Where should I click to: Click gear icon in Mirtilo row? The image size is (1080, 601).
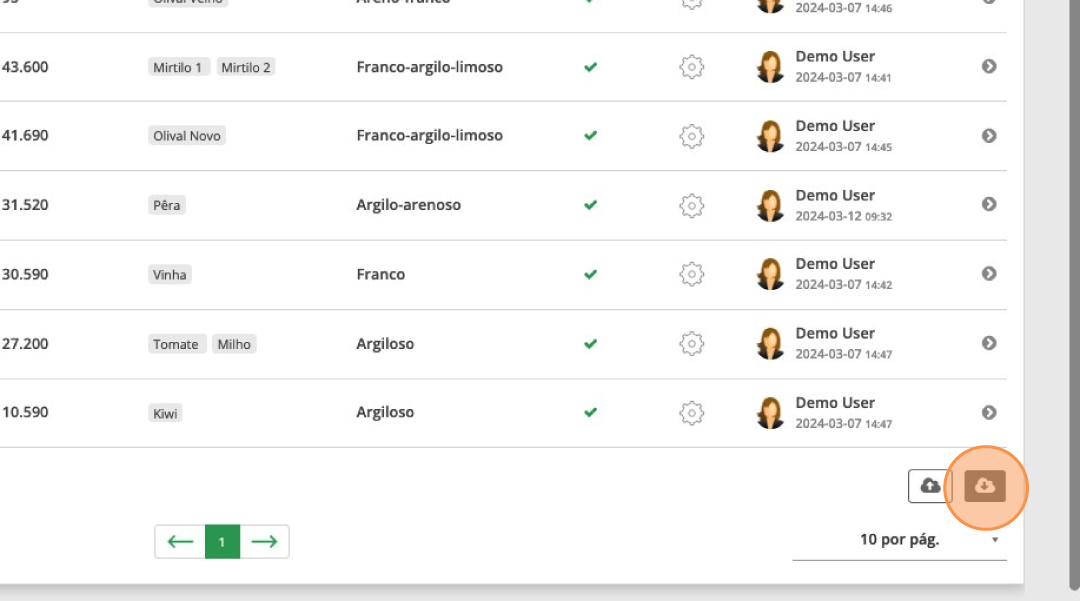(x=691, y=67)
